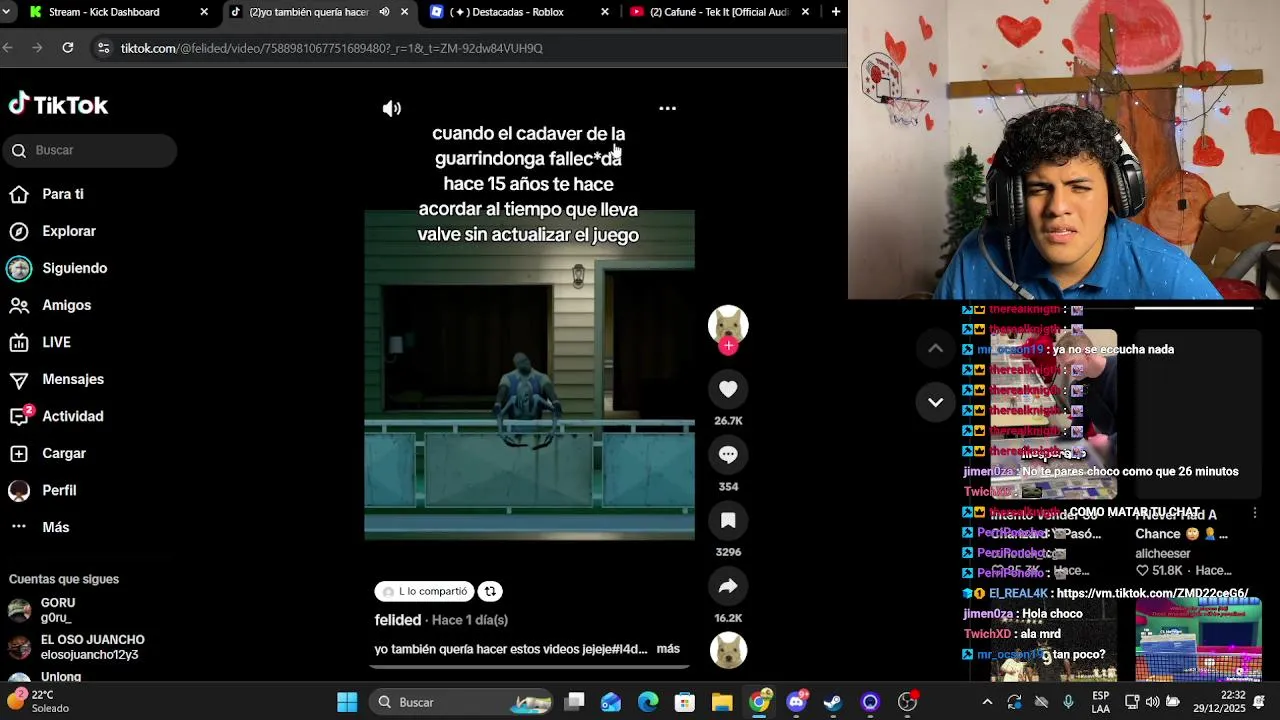Image resolution: width=1280 pixels, height=720 pixels.
Task: Close the Kick Dashboard tab
Action: pyautogui.click(x=204, y=12)
